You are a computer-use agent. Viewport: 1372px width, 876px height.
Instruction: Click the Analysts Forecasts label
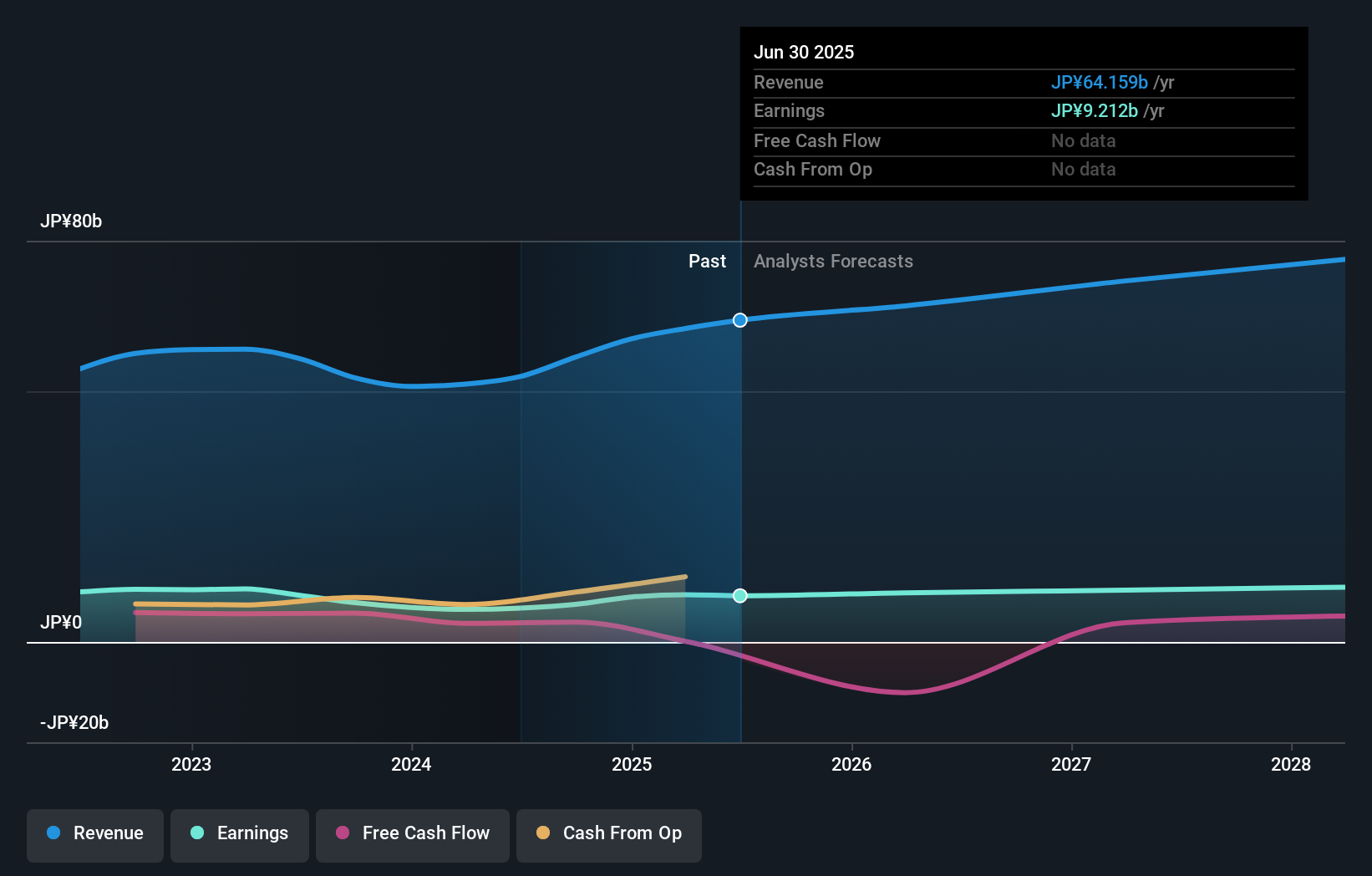(833, 262)
